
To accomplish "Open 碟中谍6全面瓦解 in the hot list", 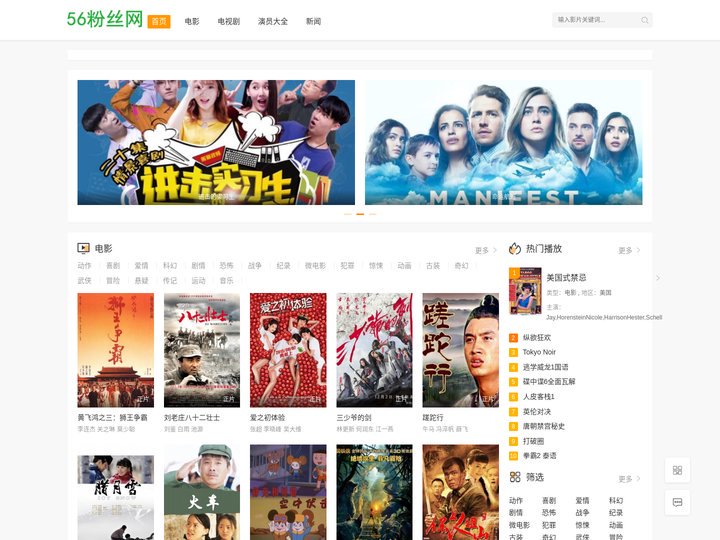I will point(549,382).
